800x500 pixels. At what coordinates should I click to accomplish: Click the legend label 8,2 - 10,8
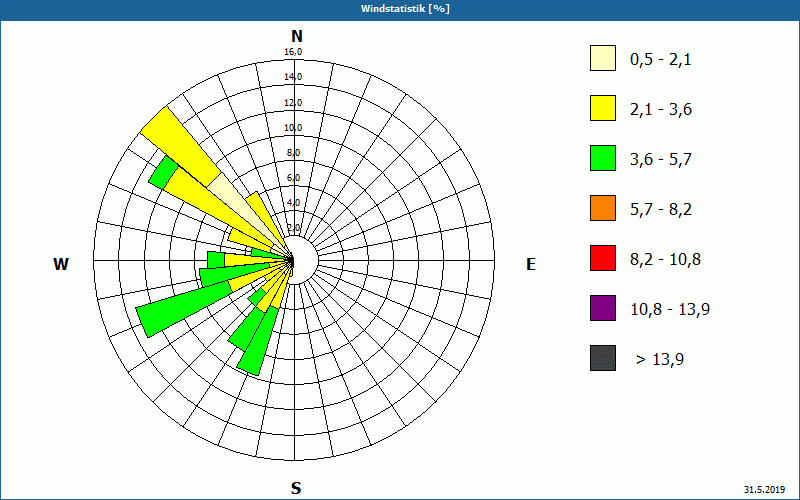pos(665,260)
